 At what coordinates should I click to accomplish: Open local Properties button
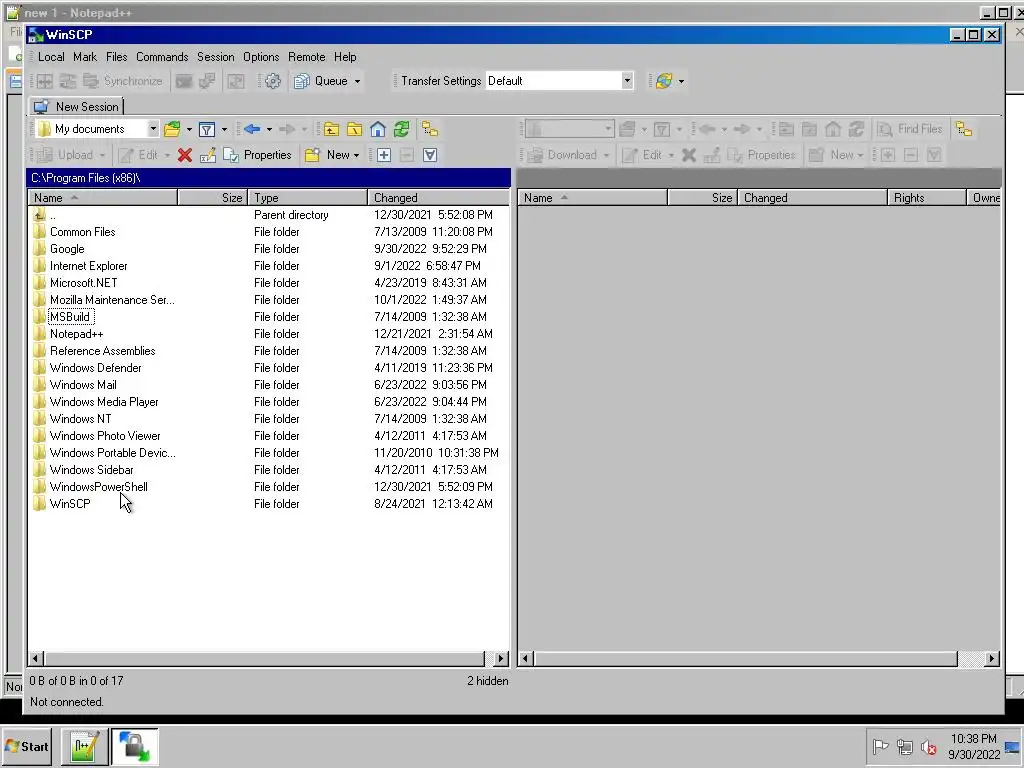pos(257,155)
